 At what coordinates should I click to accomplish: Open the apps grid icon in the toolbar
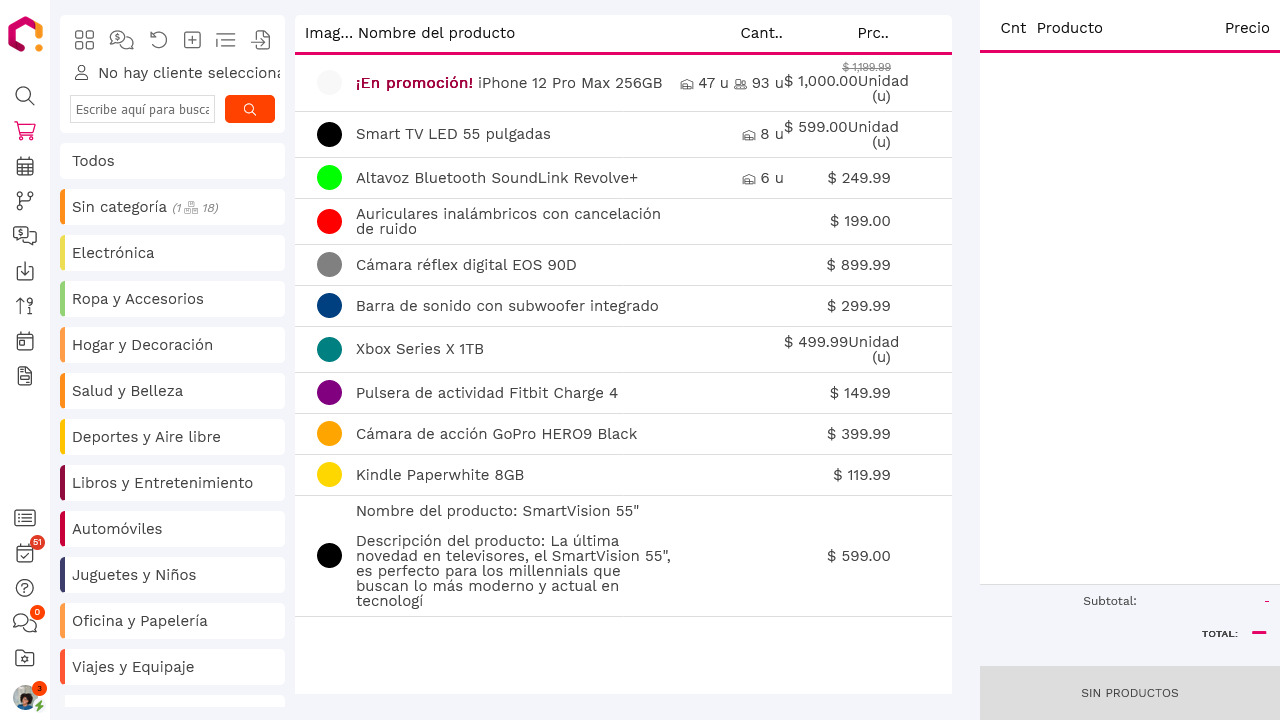[x=84, y=40]
